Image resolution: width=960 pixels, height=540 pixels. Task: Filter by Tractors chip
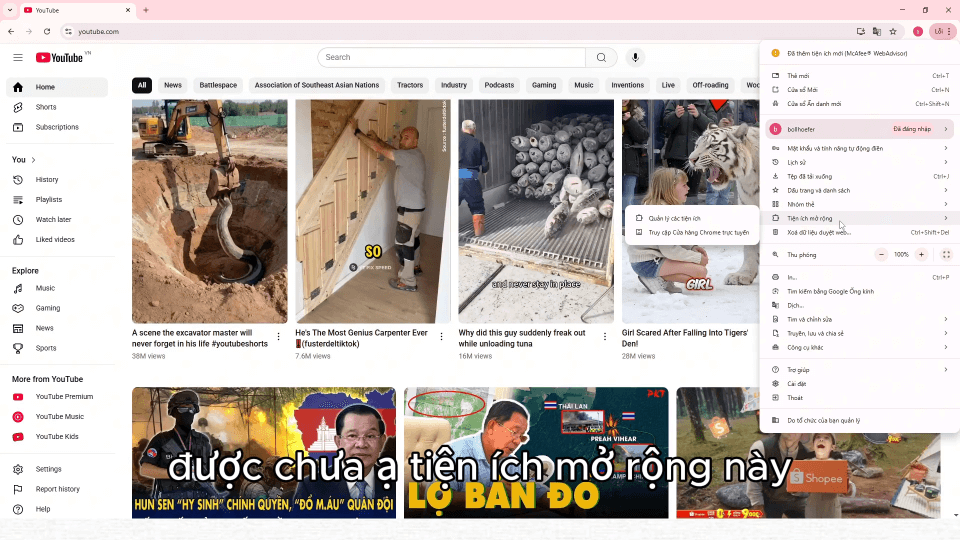tap(410, 85)
